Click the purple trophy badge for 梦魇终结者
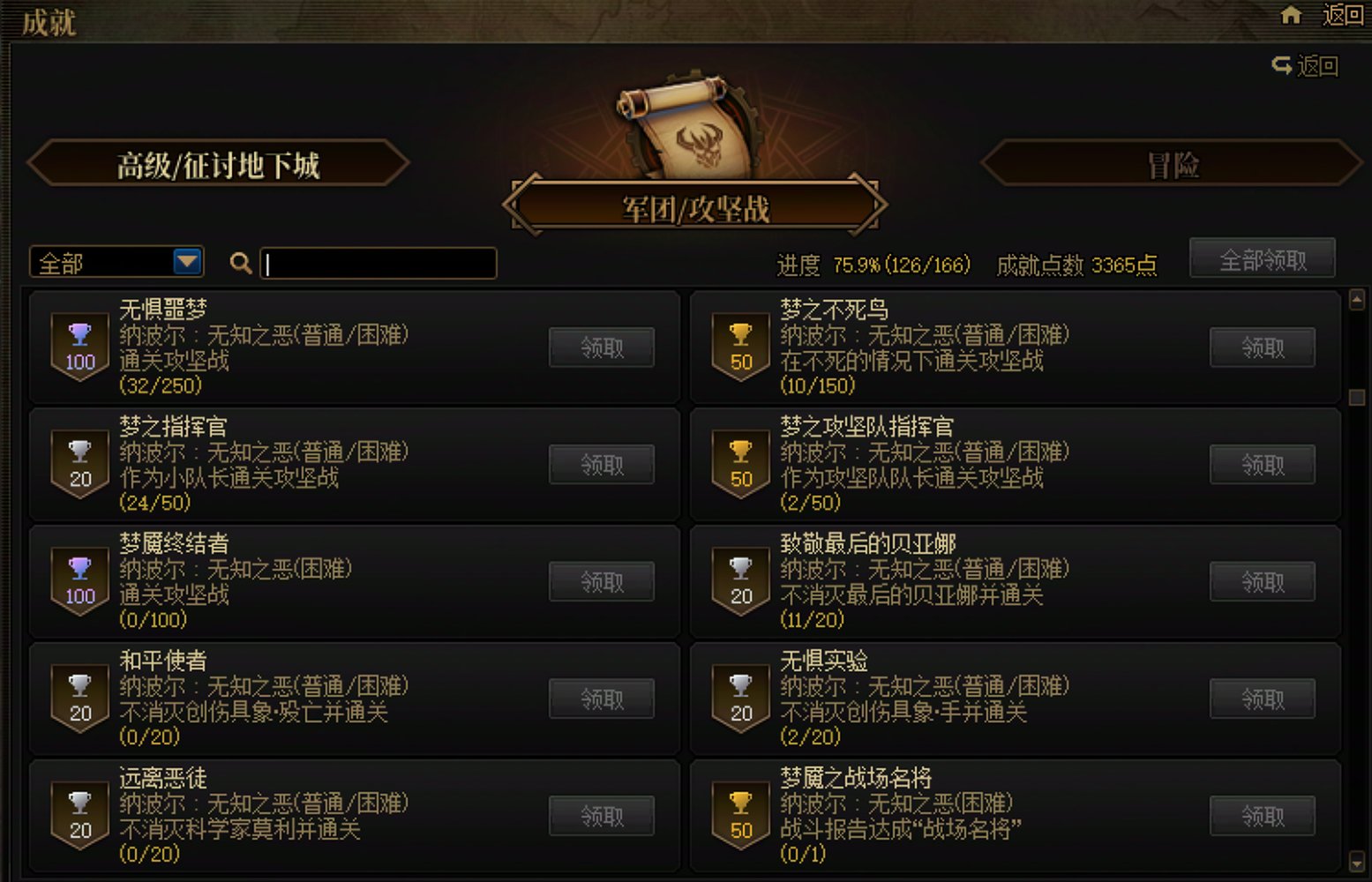 point(80,582)
